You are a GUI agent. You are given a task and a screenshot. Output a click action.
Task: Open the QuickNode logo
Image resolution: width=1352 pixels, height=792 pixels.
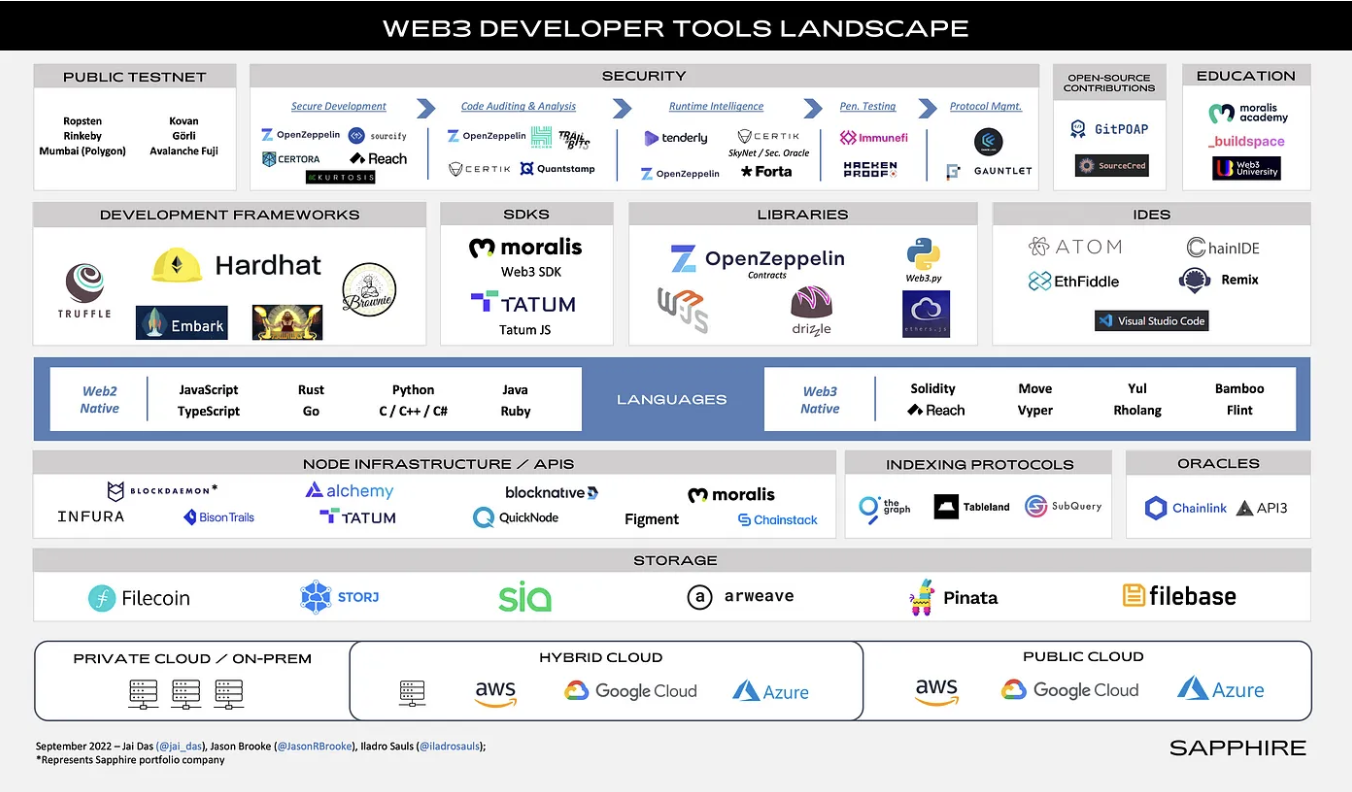pyautogui.click(x=515, y=518)
